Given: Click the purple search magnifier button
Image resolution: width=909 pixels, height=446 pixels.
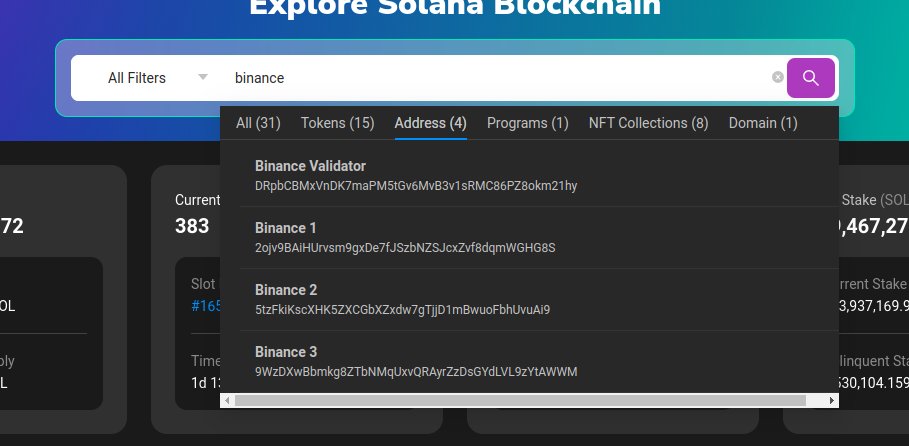Looking at the screenshot, I should pyautogui.click(x=811, y=78).
